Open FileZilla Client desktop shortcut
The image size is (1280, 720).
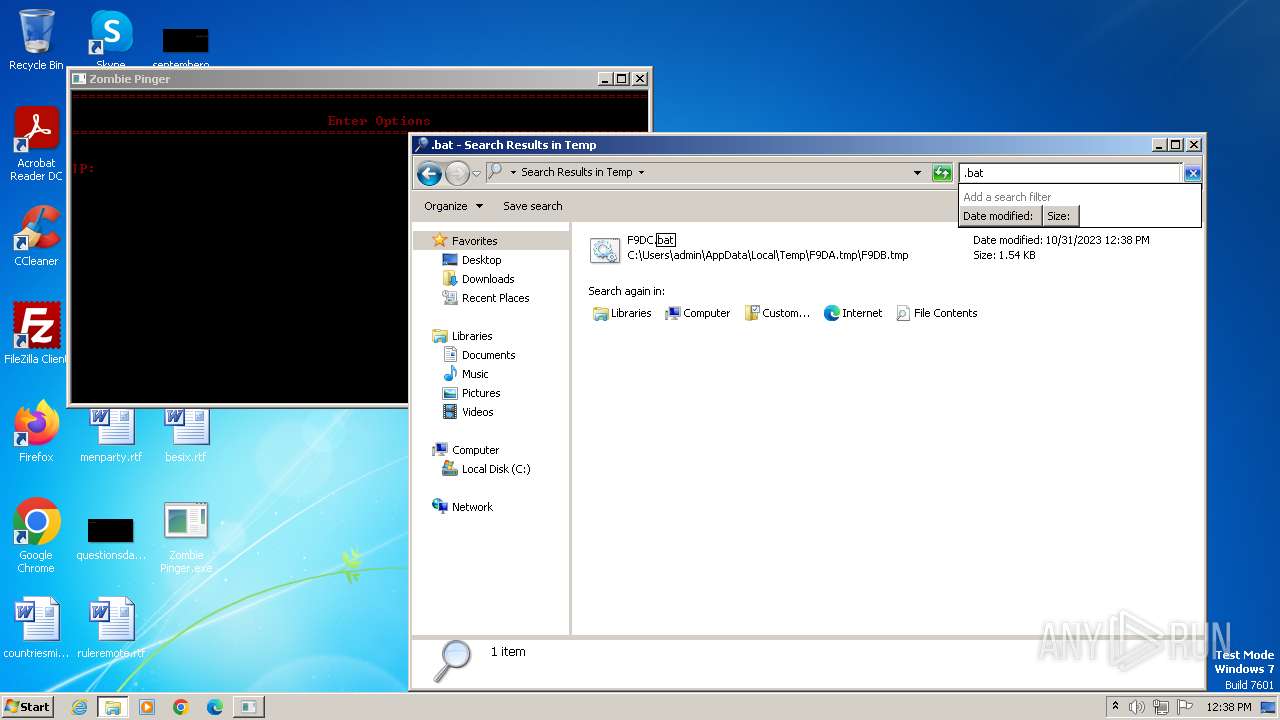pyautogui.click(x=36, y=333)
